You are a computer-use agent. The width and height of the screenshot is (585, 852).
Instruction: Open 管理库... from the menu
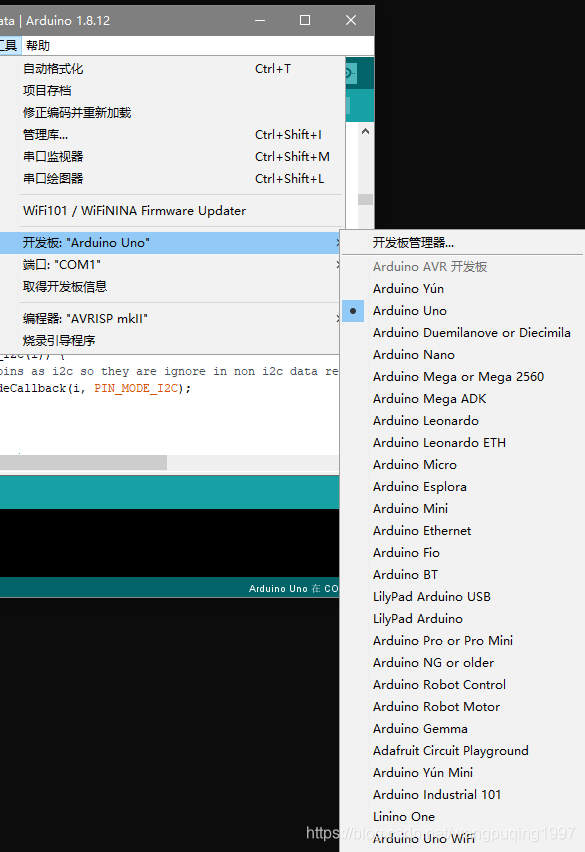point(173,135)
